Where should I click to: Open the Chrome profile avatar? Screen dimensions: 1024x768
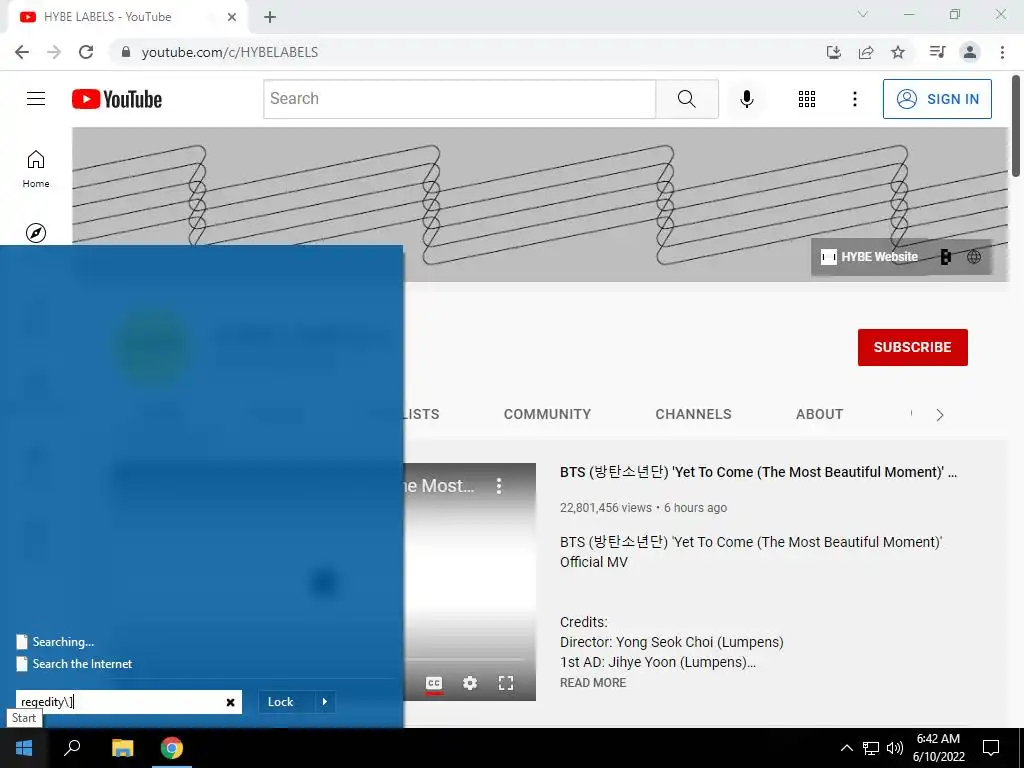970,52
